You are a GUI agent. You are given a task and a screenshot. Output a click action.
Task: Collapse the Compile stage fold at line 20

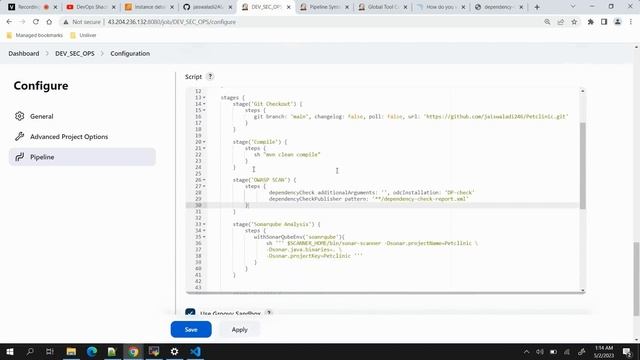[x=204, y=142]
